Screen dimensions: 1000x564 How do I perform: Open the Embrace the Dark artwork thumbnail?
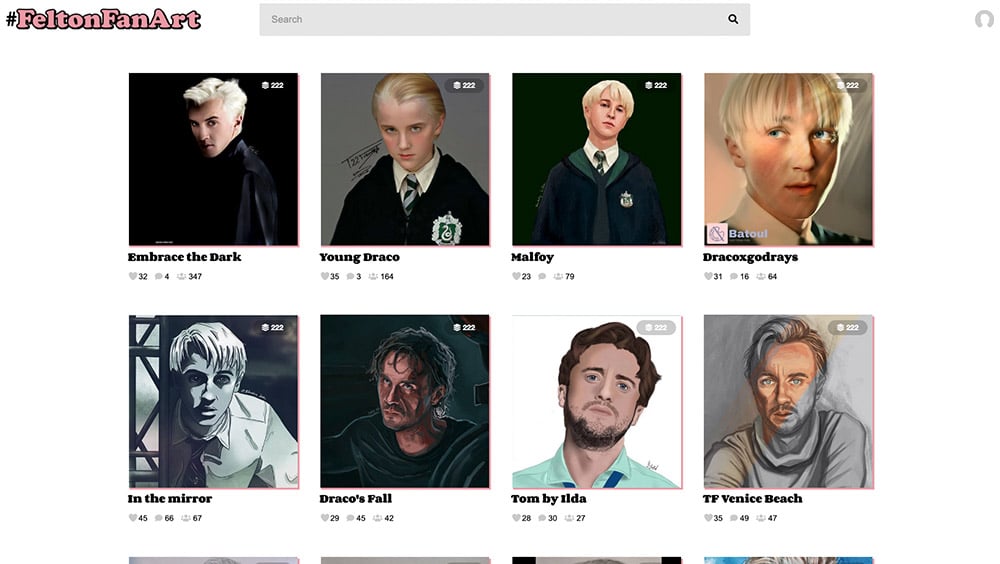pyautogui.click(x=213, y=159)
